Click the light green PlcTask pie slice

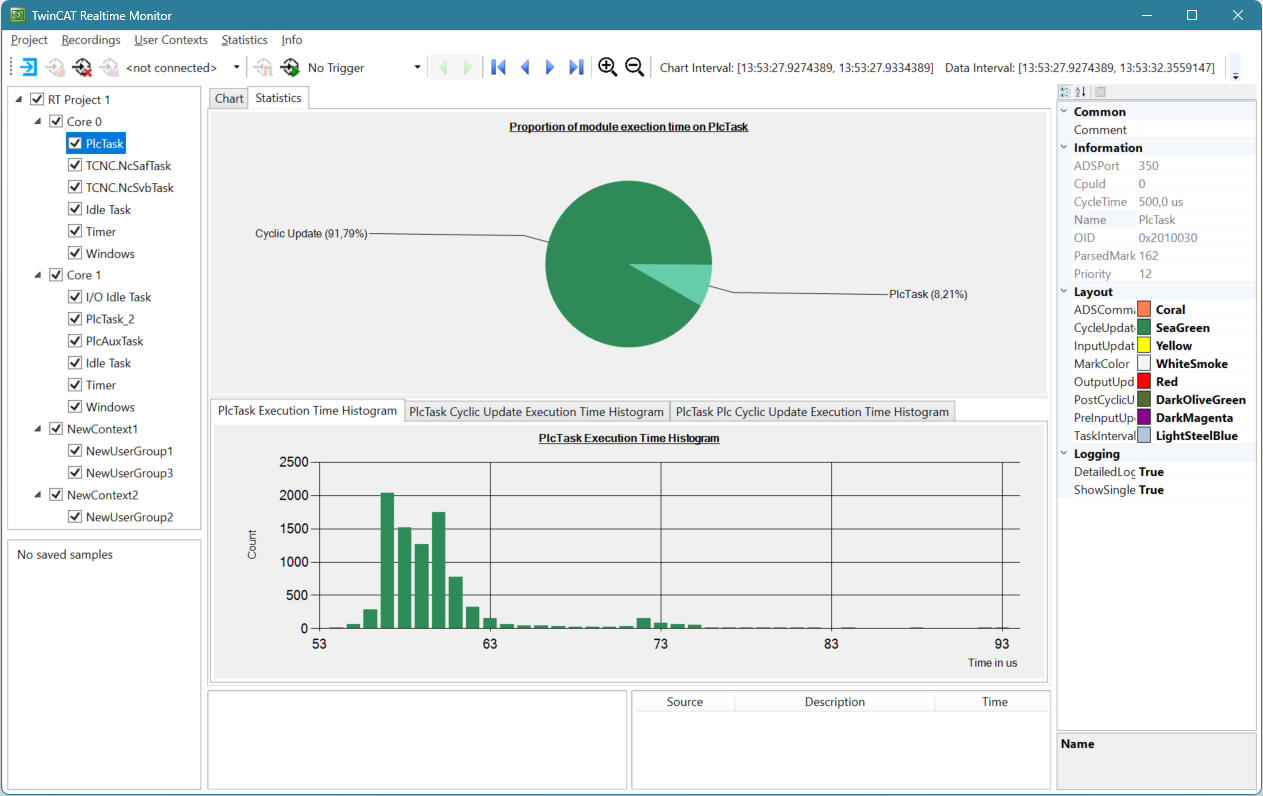pyautogui.click(x=685, y=280)
